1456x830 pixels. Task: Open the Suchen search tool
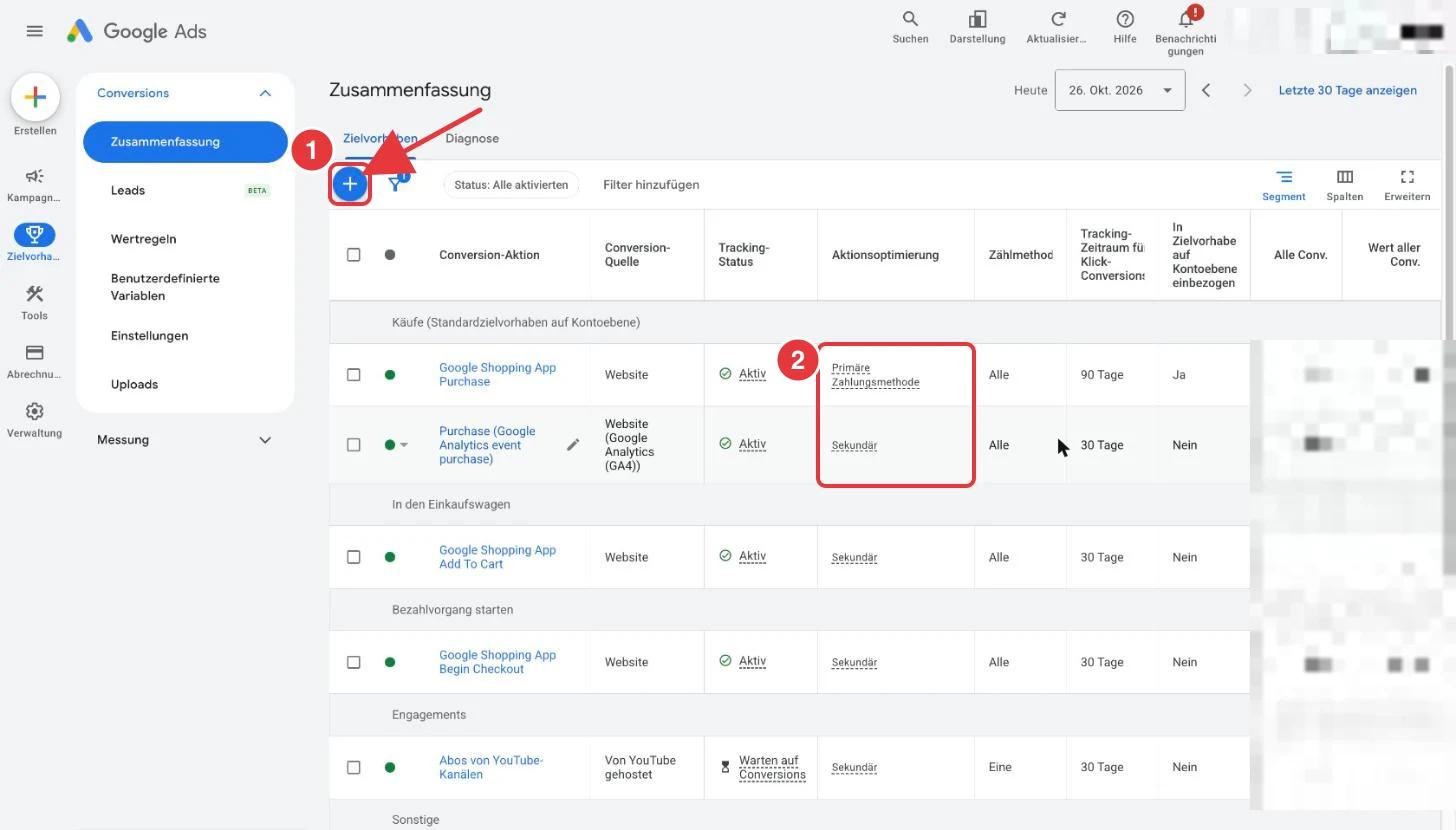click(910, 27)
